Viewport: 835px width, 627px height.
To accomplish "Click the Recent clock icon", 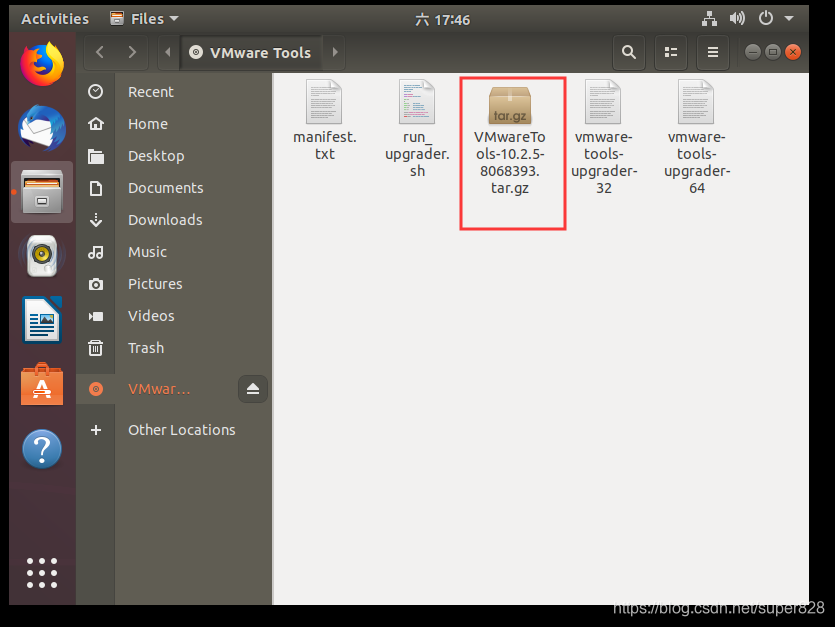I will coord(96,92).
